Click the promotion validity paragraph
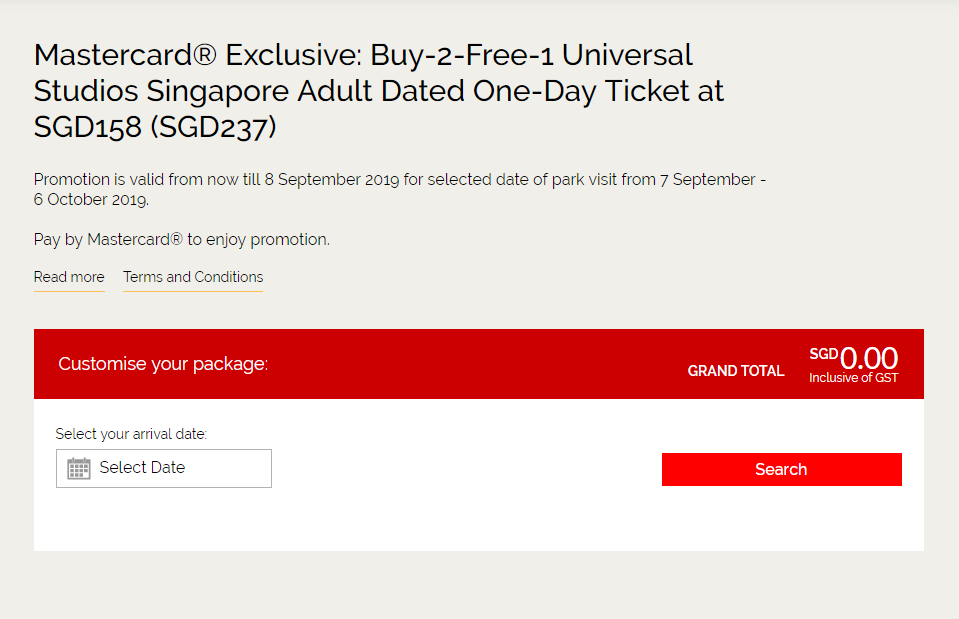The width and height of the screenshot is (959, 619). point(400,189)
